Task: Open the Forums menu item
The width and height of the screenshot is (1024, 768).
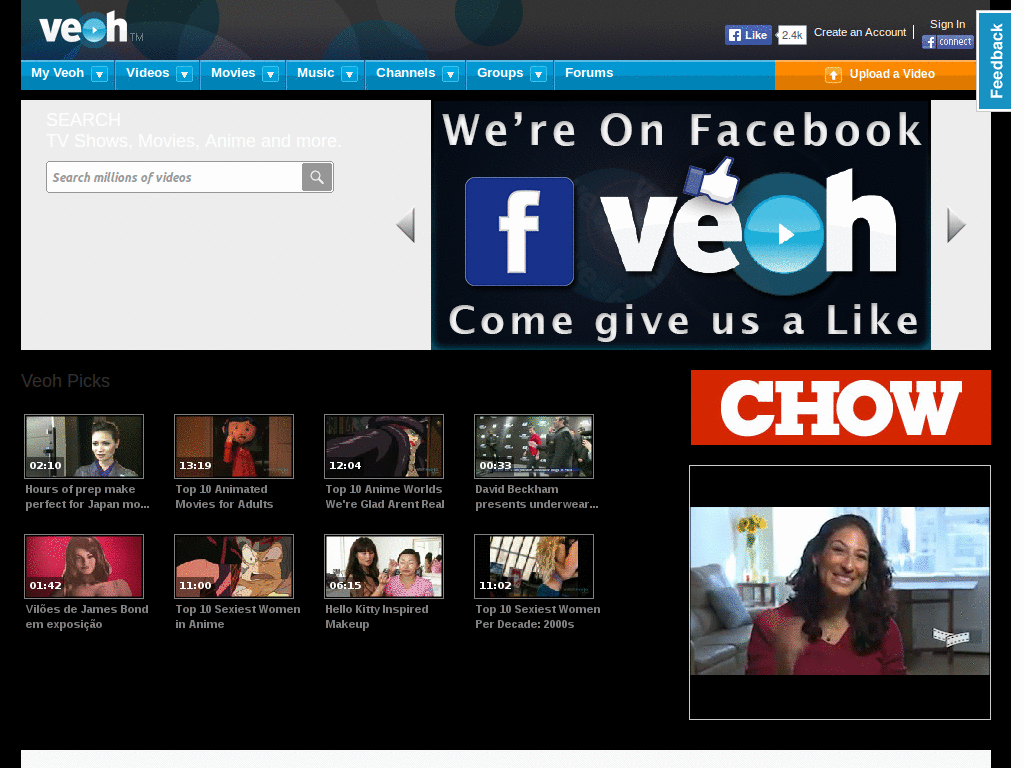Action: click(x=589, y=73)
